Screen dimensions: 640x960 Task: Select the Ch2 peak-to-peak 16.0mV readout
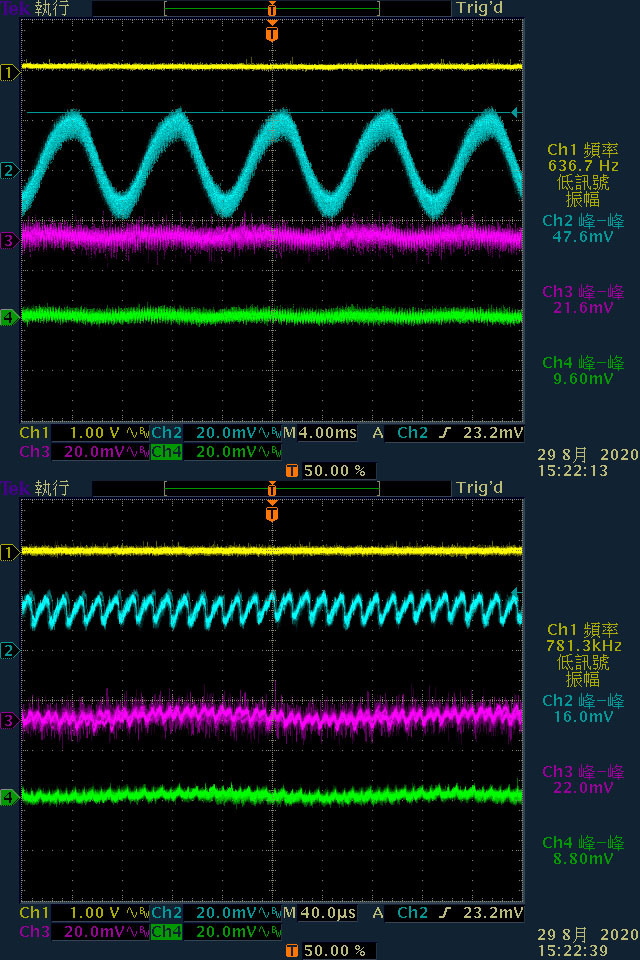[582, 708]
